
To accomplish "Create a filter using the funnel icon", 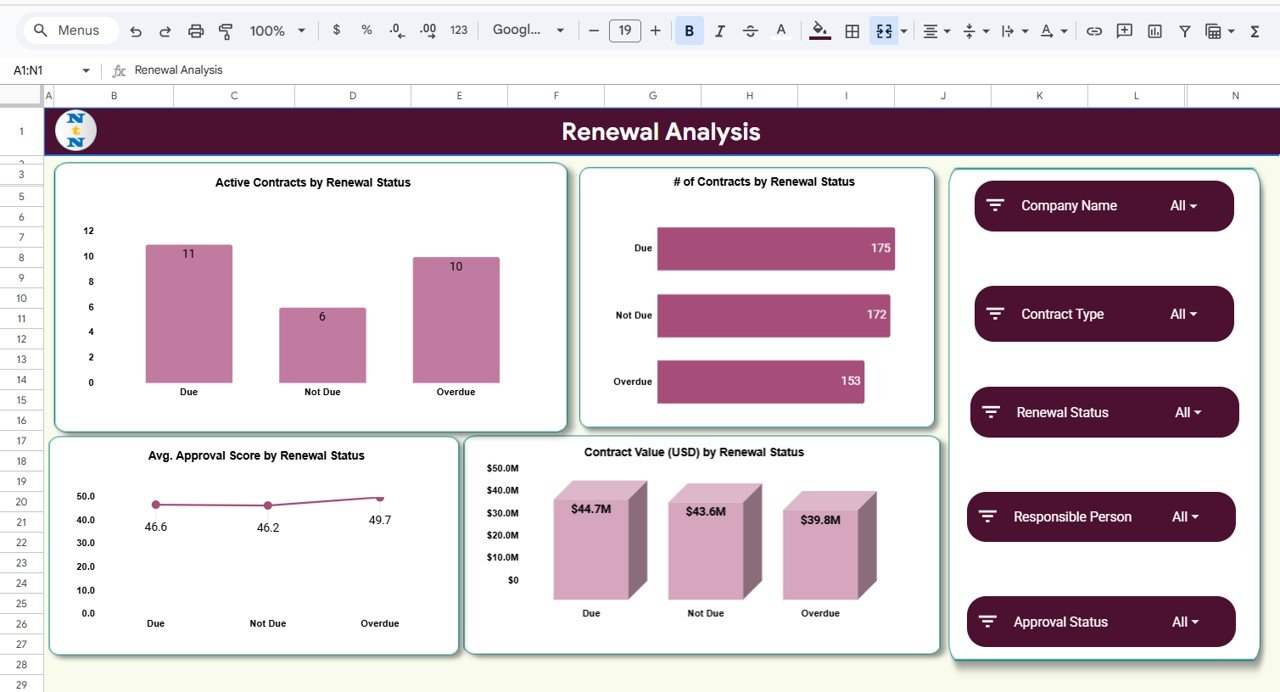I will click(x=1184, y=31).
